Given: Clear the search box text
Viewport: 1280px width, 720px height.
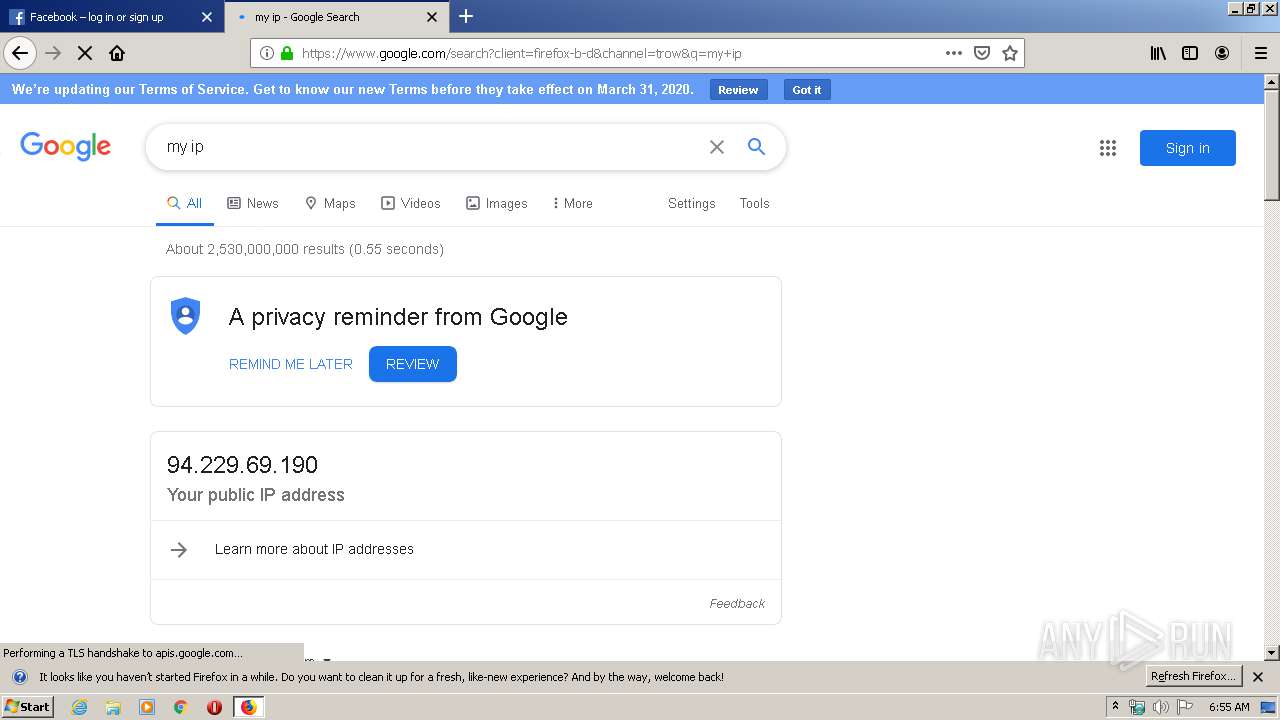Looking at the screenshot, I should click(x=717, y=147).
